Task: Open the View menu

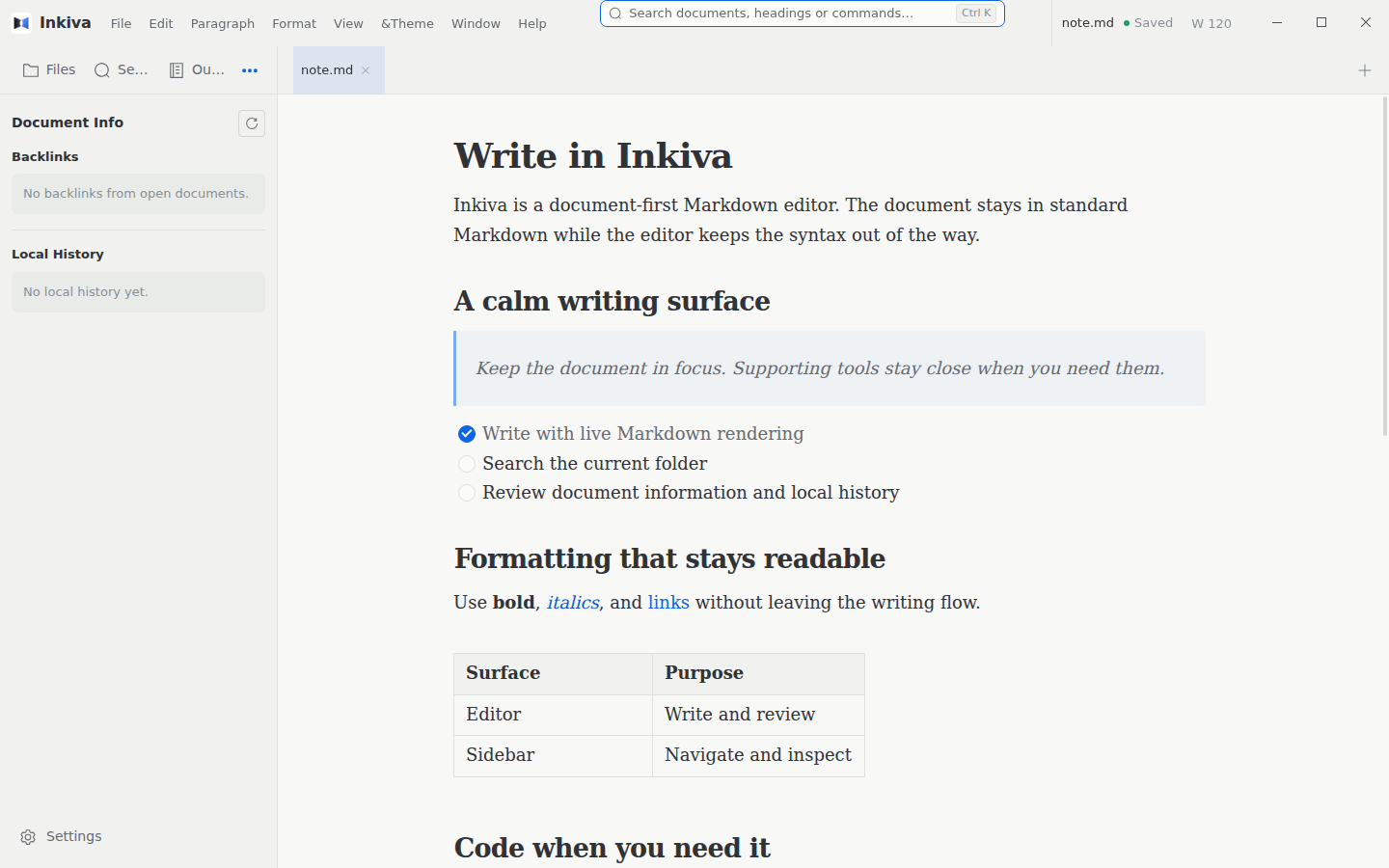Action: 348,23
